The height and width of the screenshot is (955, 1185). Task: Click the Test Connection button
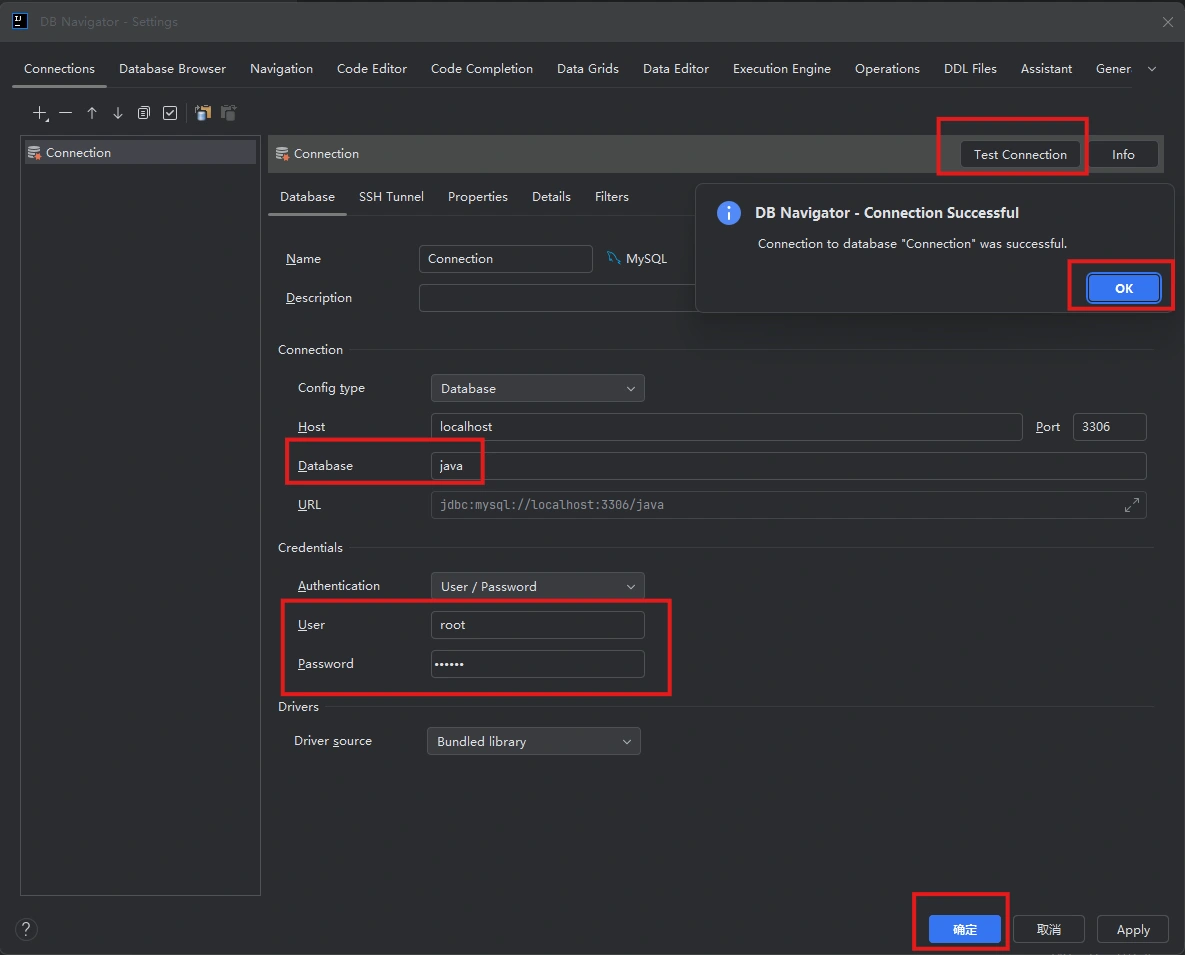pyautogui.click(x=1019, y=154)
